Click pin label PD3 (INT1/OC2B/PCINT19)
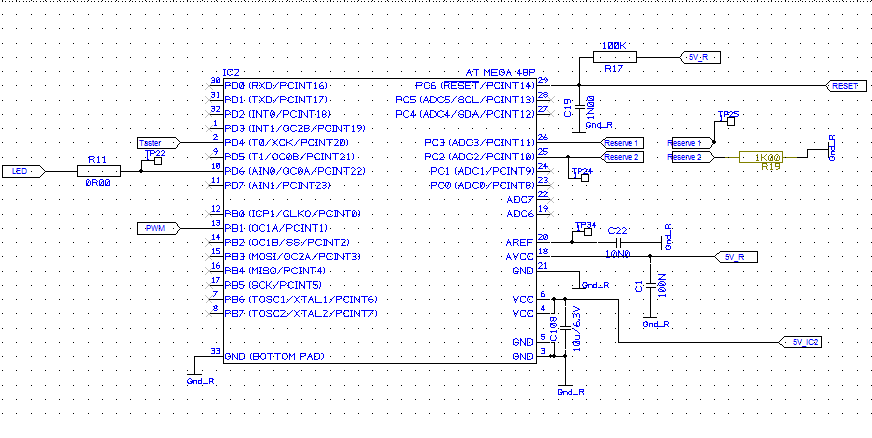872x438 pixels. [x=295, y=128]
